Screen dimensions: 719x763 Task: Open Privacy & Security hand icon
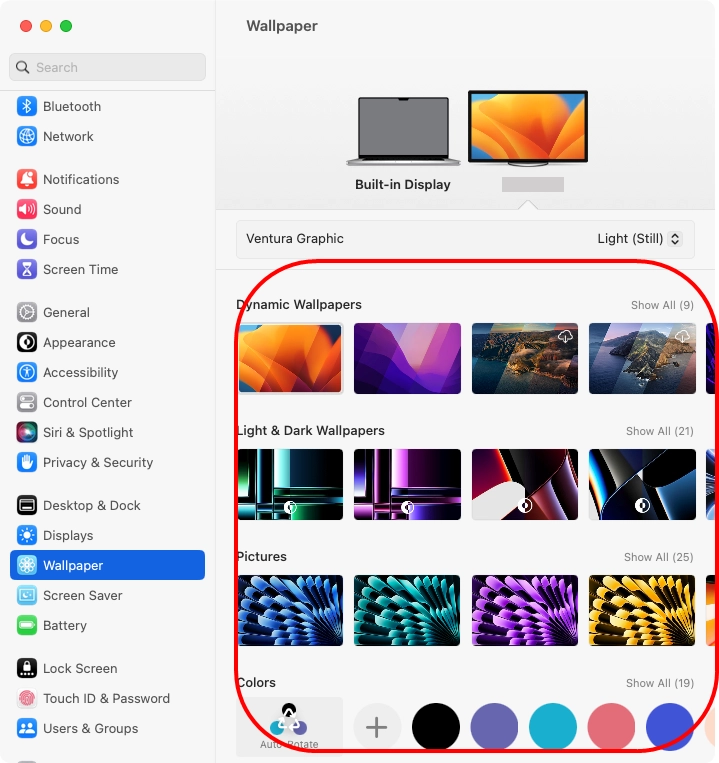click(27, 462)
